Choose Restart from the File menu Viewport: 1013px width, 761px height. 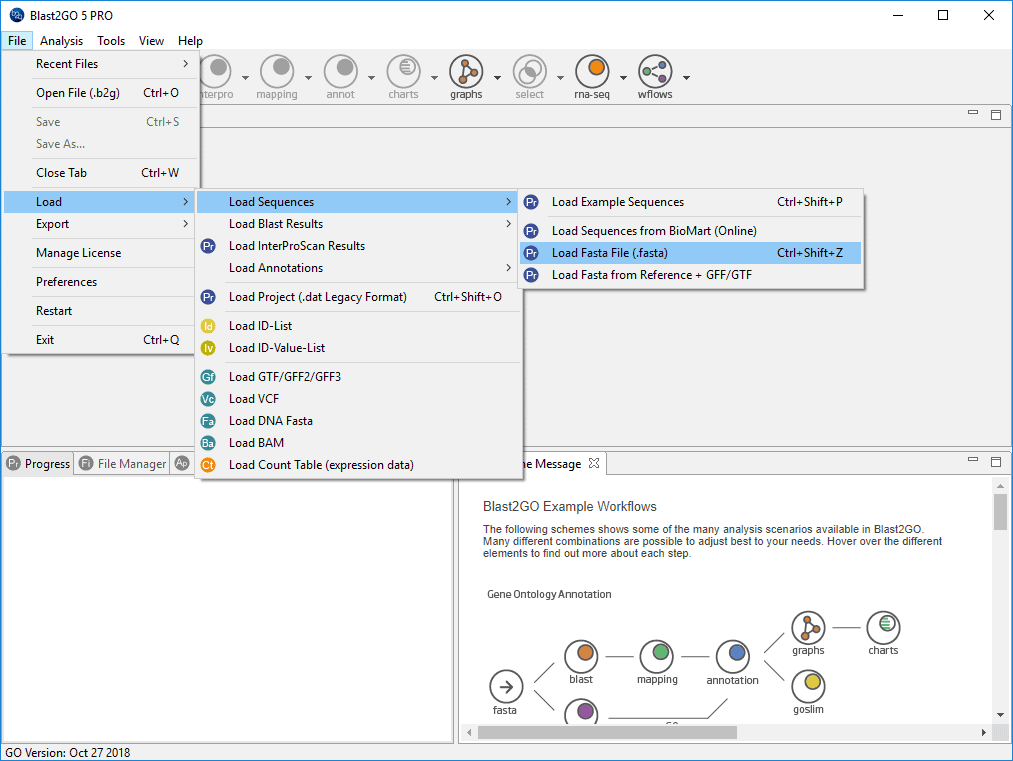(x=101, y=311)
